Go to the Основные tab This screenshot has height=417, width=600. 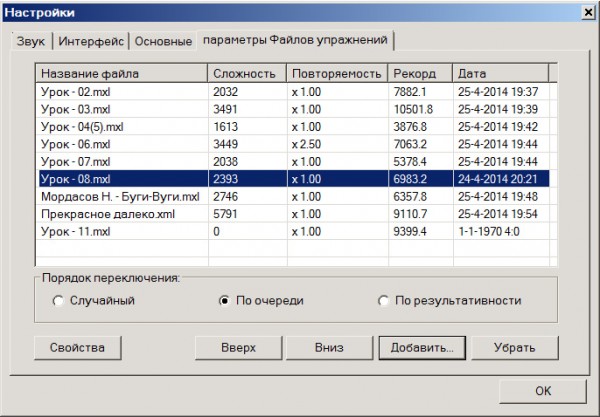point(163,42)
